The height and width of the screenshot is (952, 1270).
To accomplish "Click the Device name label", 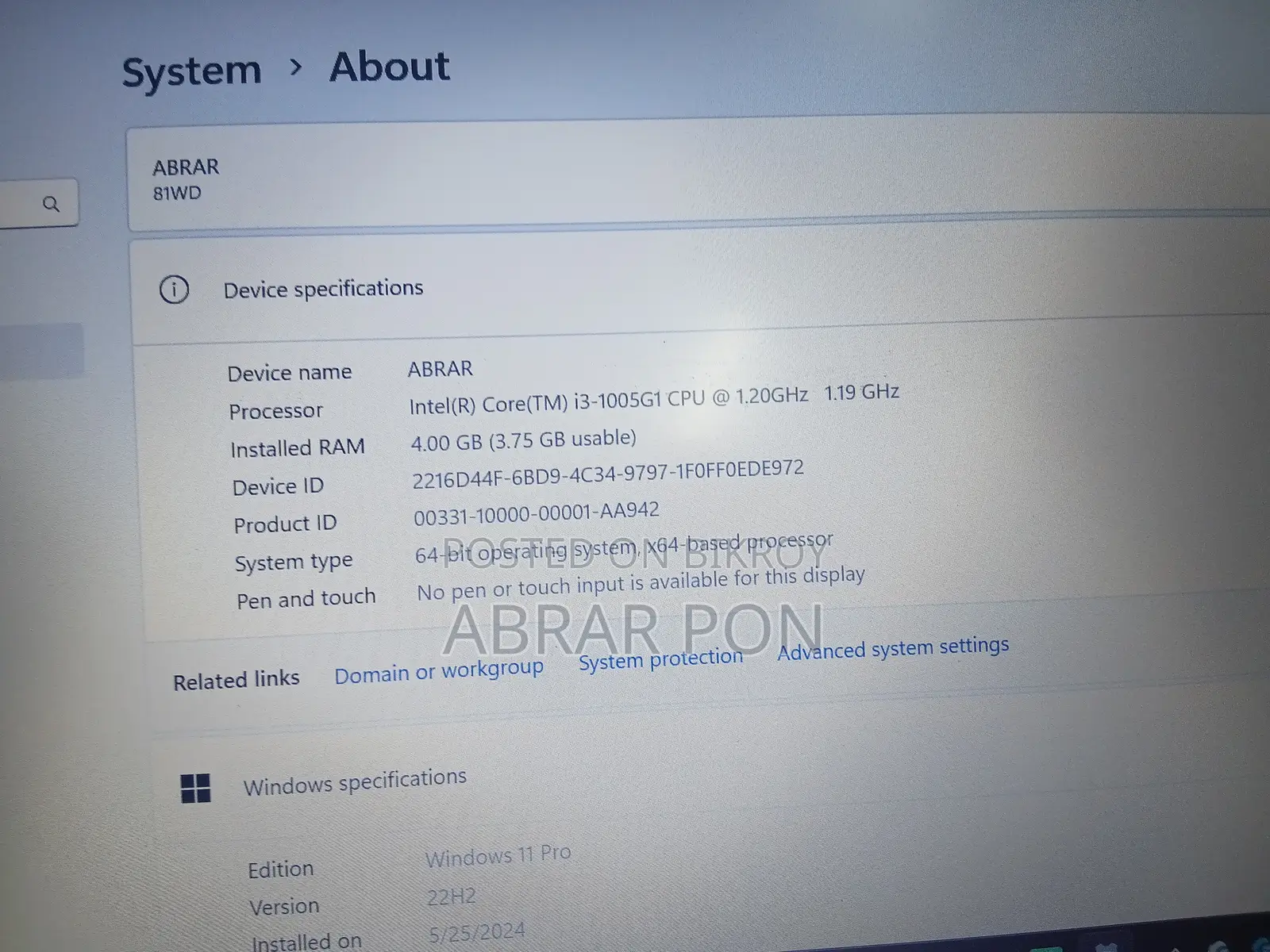I will coord(290,373).
